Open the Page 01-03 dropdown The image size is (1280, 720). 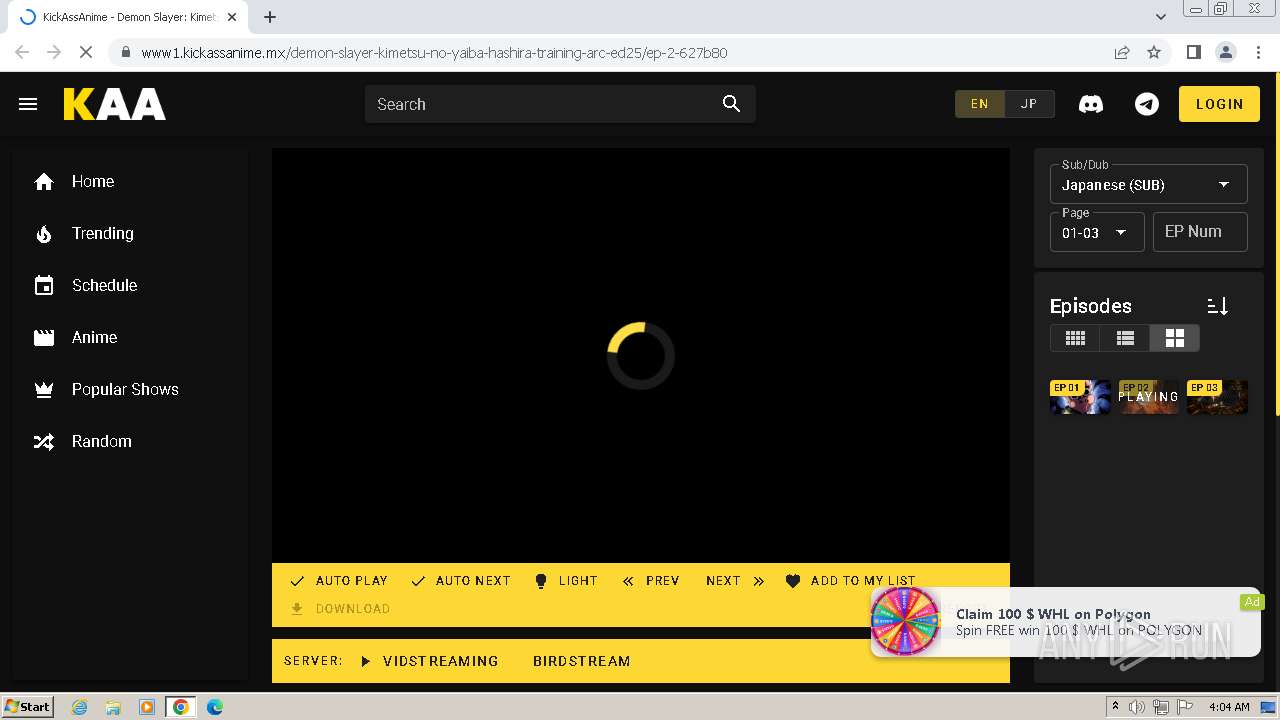(x=1097, y=232)
